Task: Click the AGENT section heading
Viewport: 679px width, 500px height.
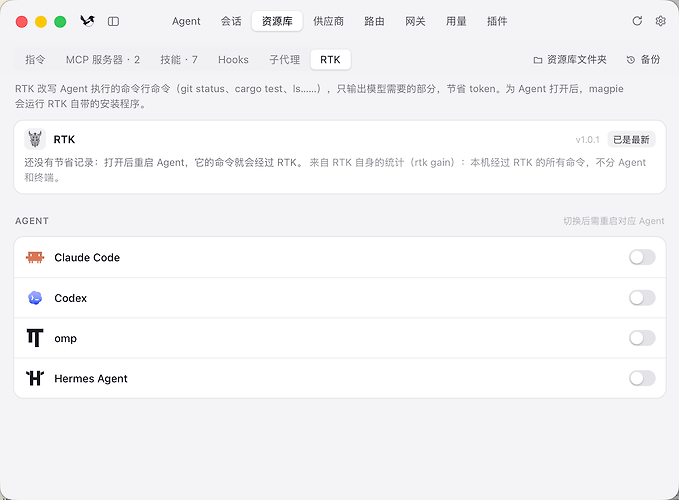Action: (x=32, y=221)
